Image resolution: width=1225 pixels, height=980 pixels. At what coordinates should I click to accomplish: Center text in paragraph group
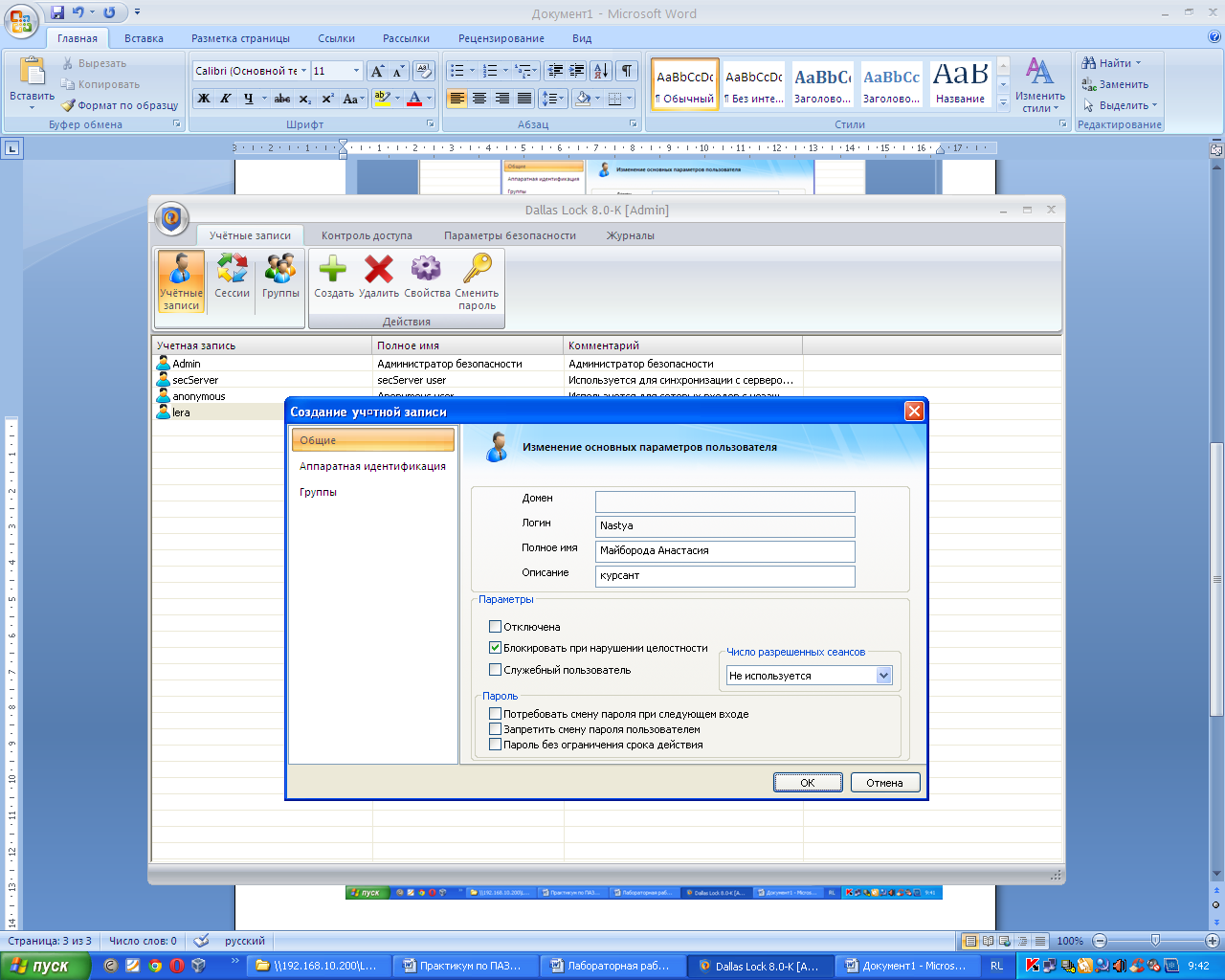(479, 99)
